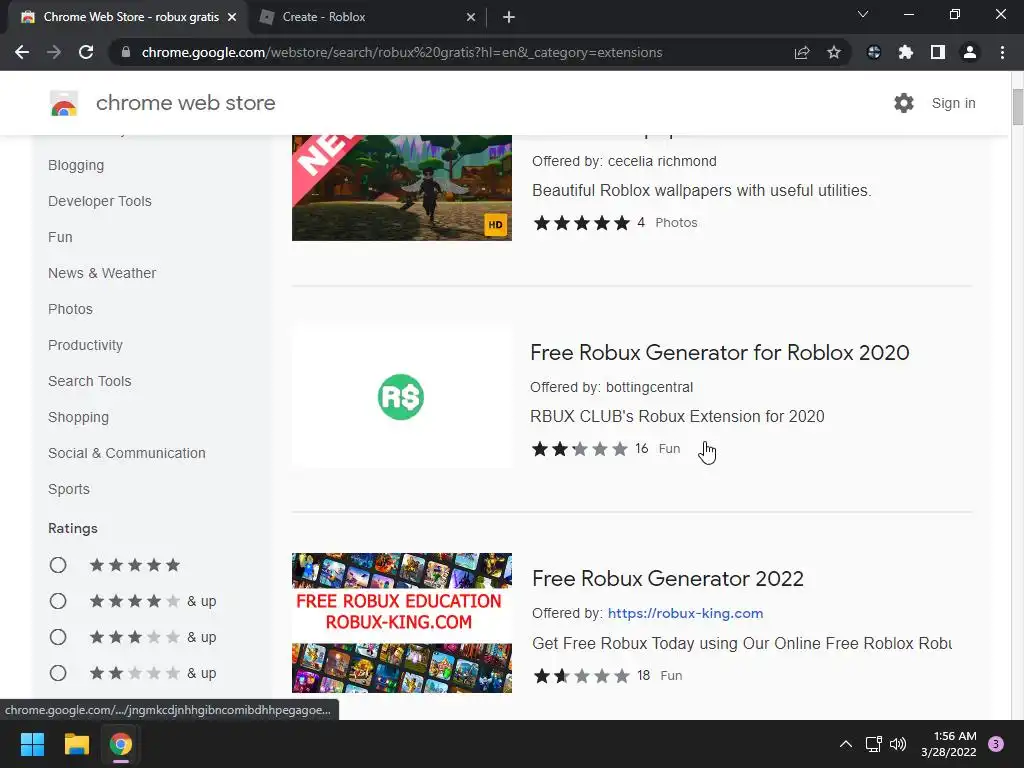Close the Chrome Web Store tab
The width and height of the screenshot is (1024, 768).
click(x=232, y=17)
